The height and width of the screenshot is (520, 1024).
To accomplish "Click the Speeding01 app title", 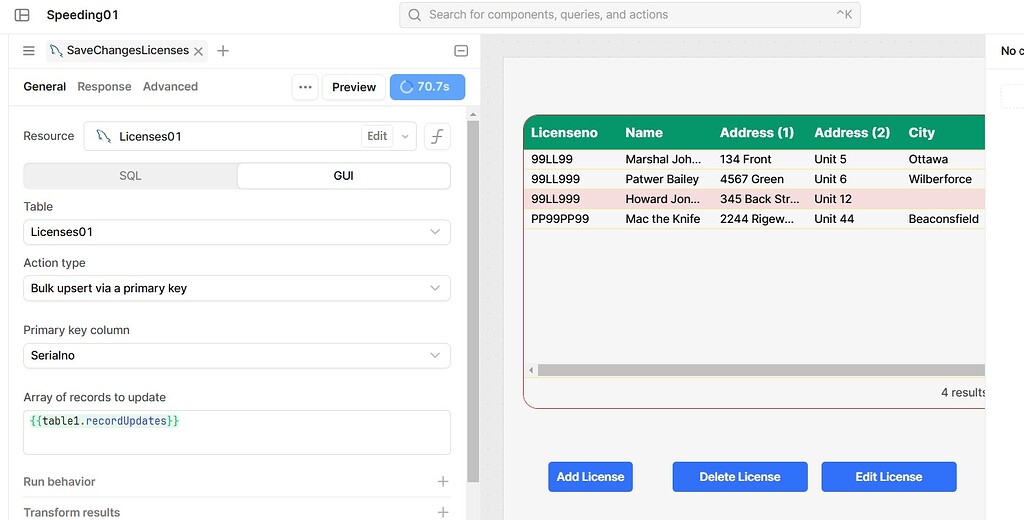I will 82,15.
